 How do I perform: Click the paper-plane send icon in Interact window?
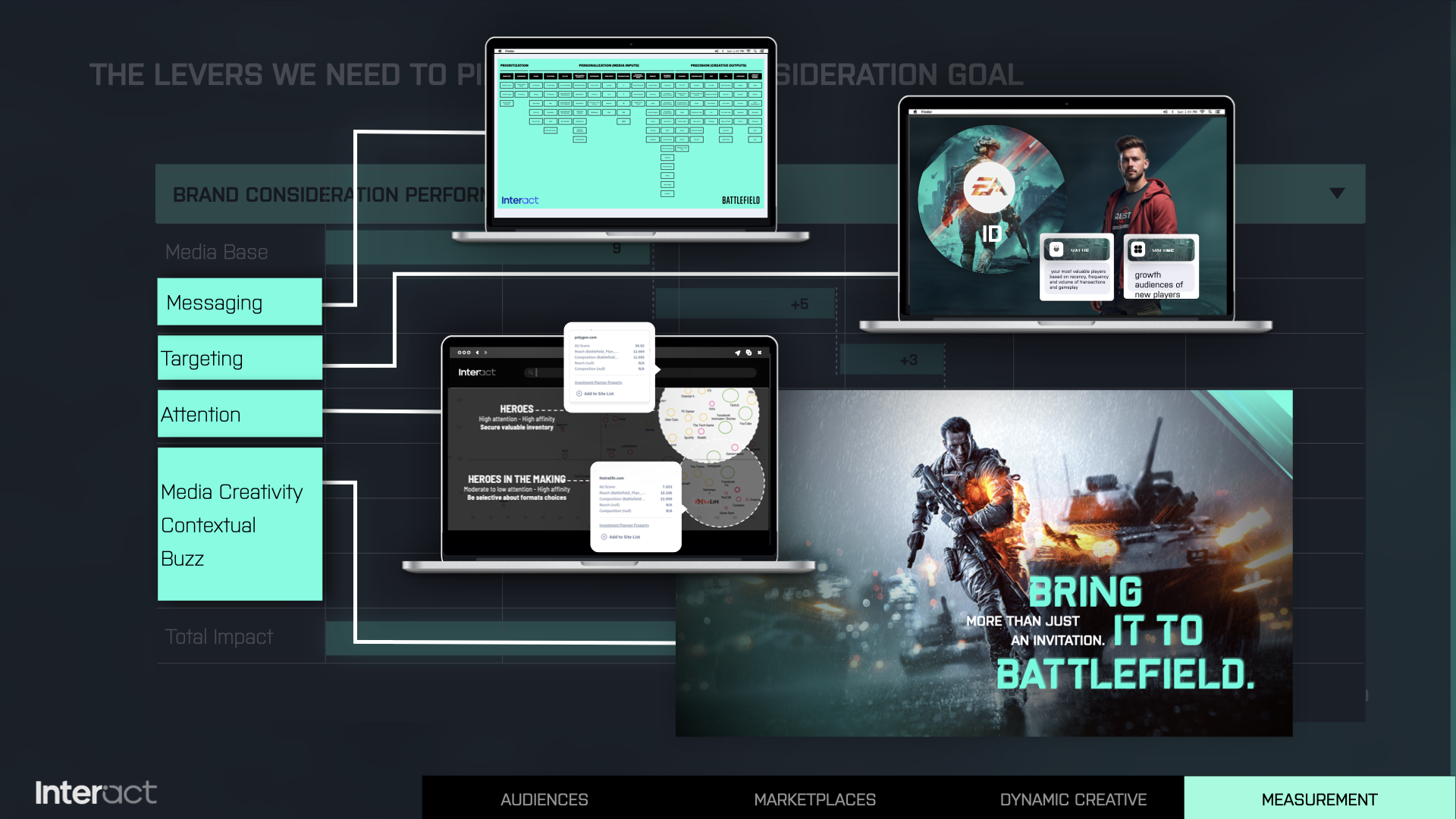pos(737,353)
